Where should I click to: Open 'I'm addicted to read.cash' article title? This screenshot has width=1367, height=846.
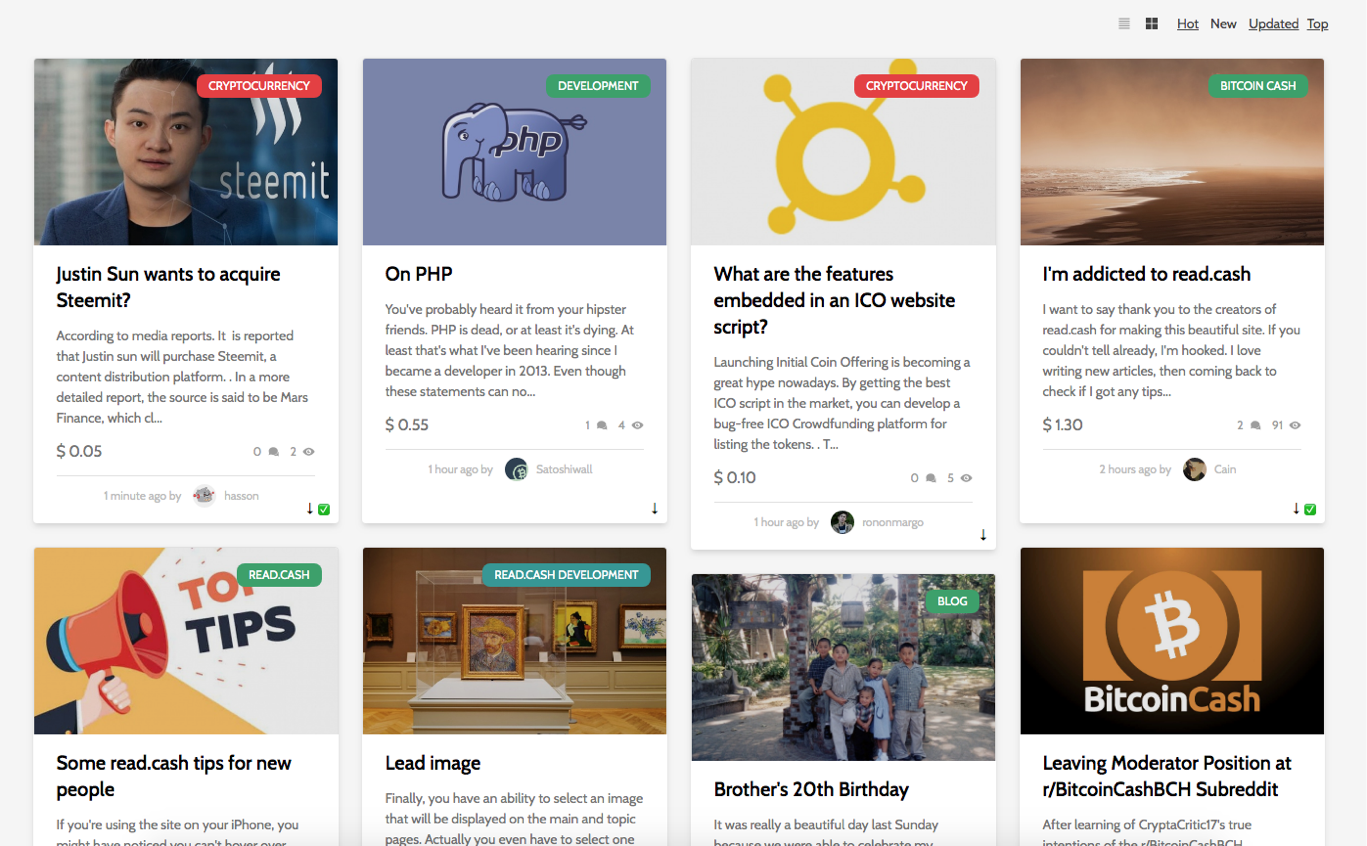[x=1147, y=274]
